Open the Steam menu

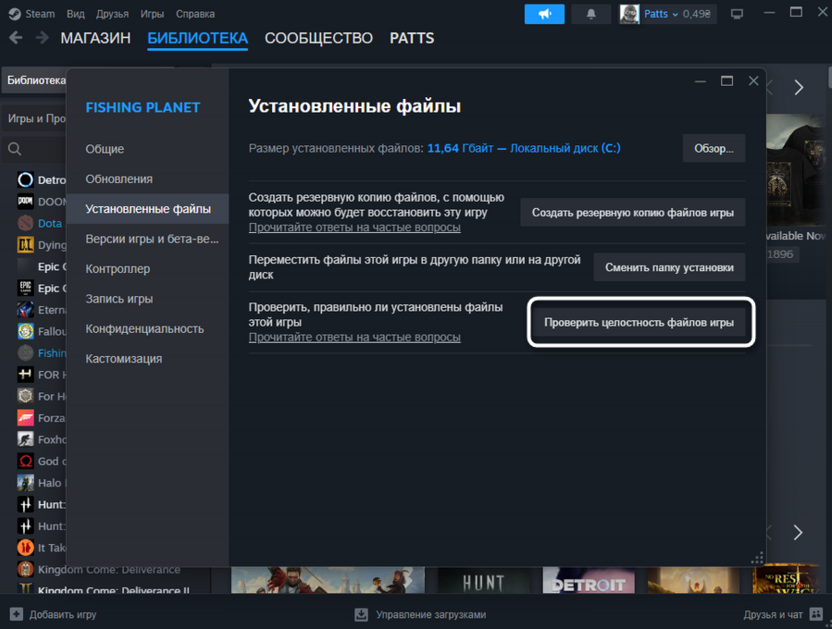pyautogui.click(x=40, y=14)
